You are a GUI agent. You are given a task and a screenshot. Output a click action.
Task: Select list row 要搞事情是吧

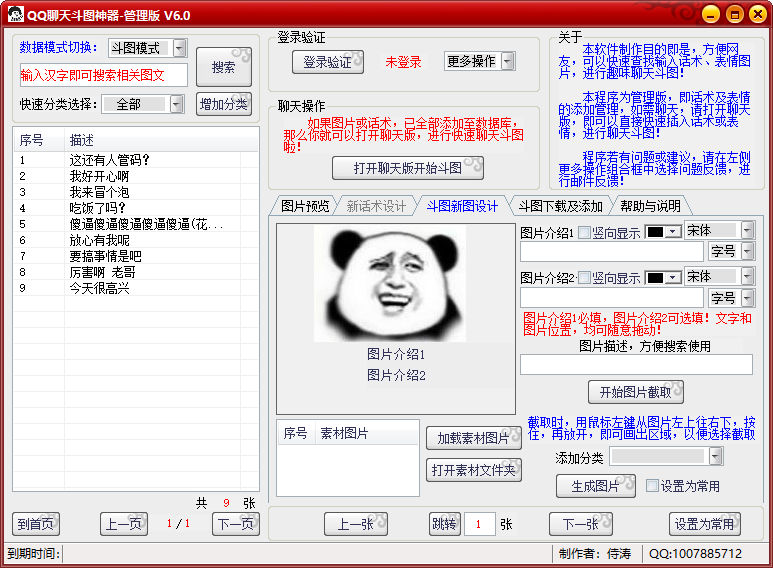pos(136,256)
